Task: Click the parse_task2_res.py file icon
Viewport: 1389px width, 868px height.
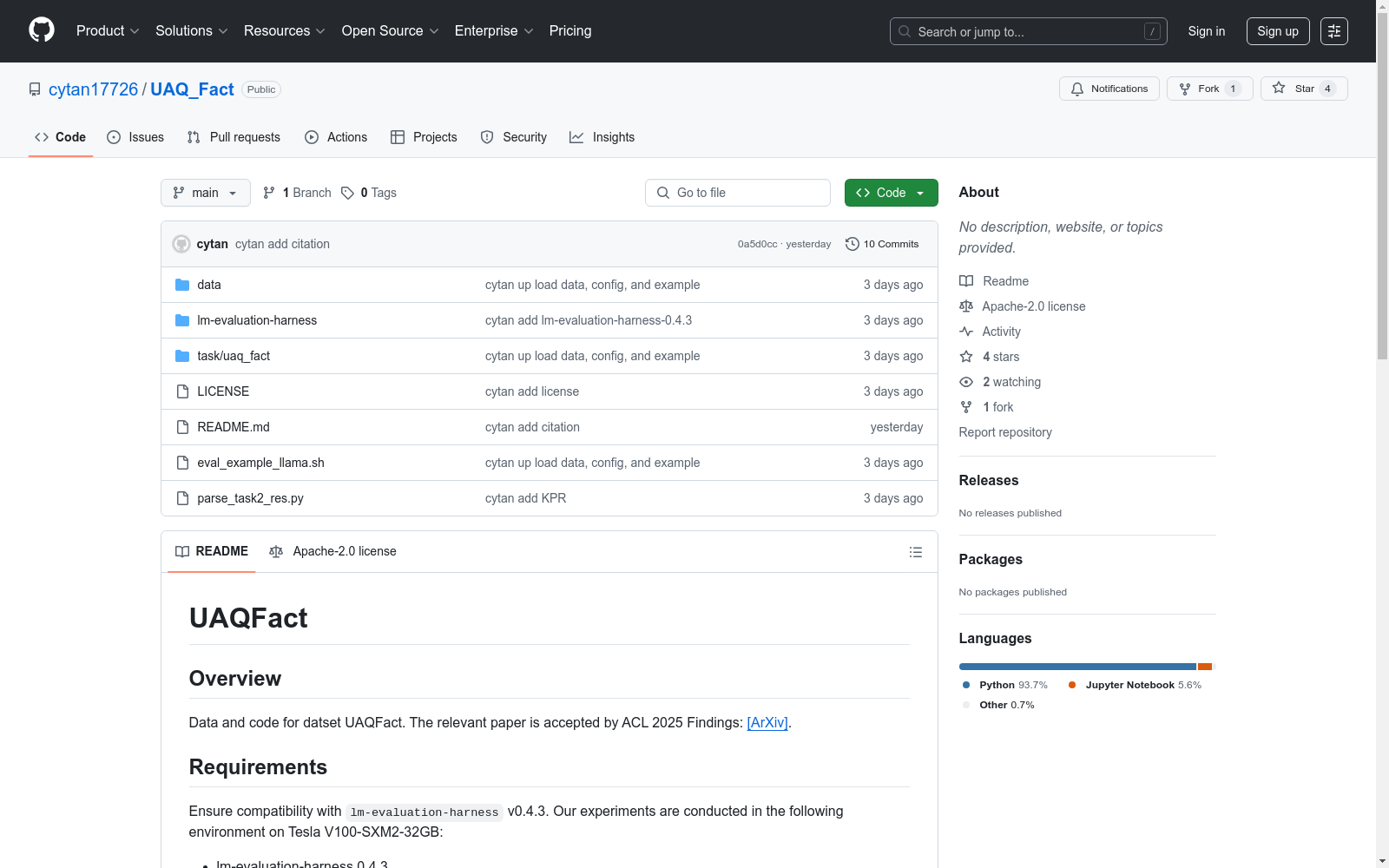Action: [x=182, y=498]
